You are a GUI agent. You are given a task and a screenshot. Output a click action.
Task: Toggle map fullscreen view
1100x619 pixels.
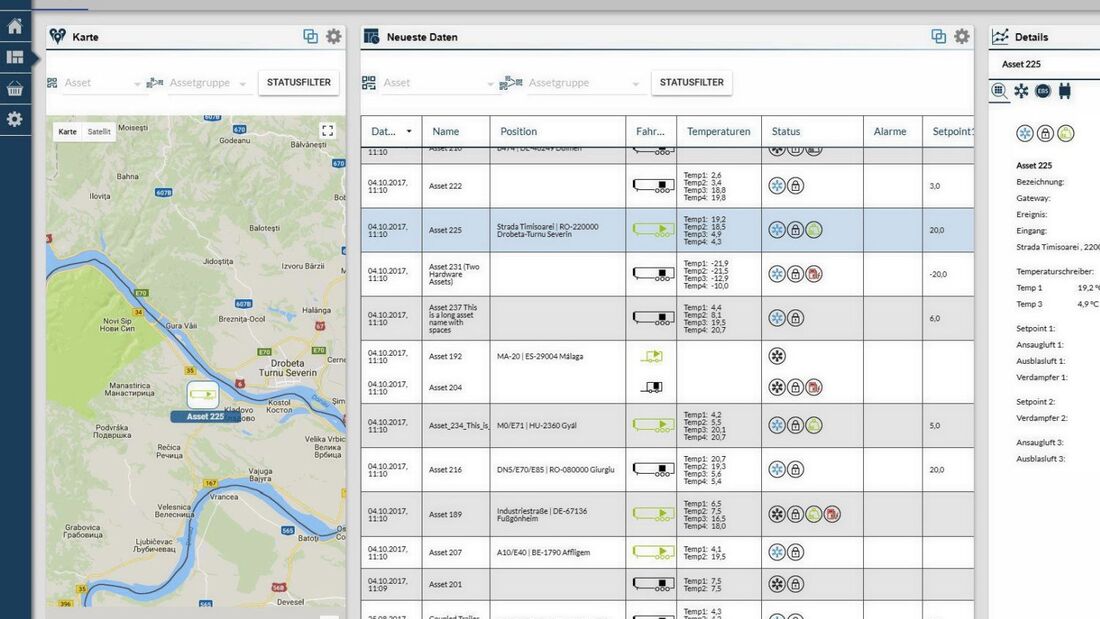coord(328,131)
